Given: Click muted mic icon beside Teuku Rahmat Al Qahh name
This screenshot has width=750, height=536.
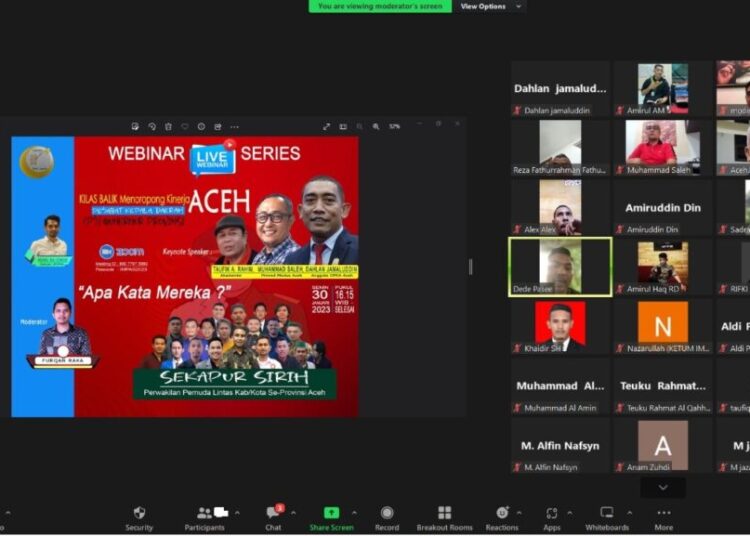Looking at the screenshot, I should tap(620, 408).
